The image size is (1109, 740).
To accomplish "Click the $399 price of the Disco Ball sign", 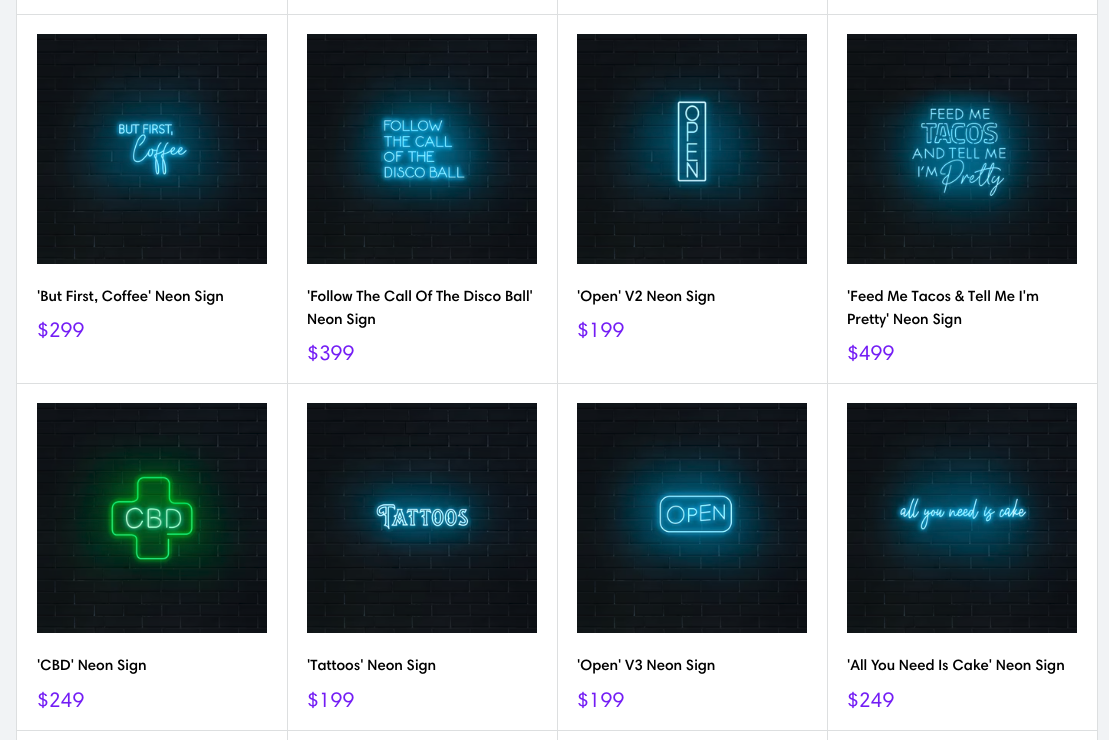I will 331,353.
